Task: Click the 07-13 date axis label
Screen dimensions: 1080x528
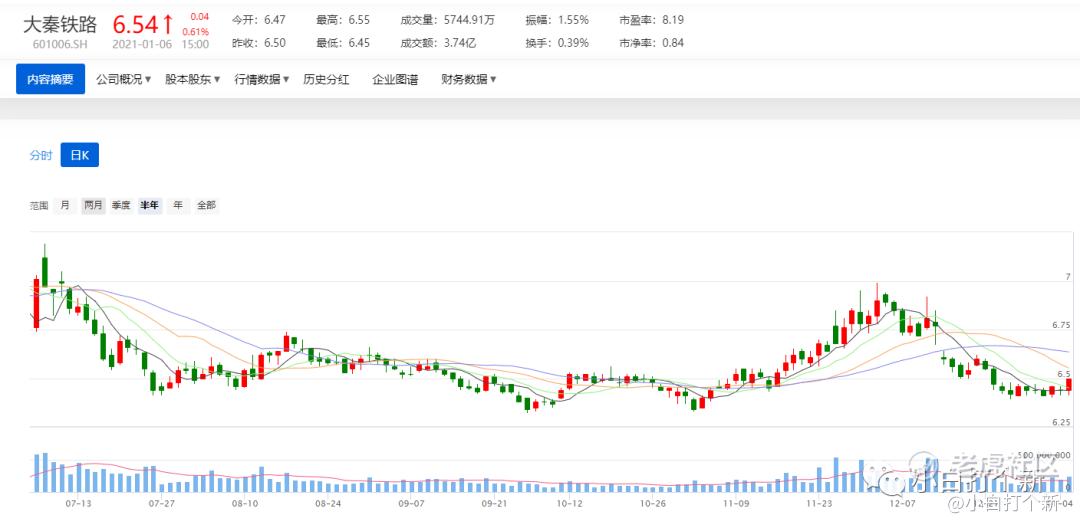Action: click(78, 503)
